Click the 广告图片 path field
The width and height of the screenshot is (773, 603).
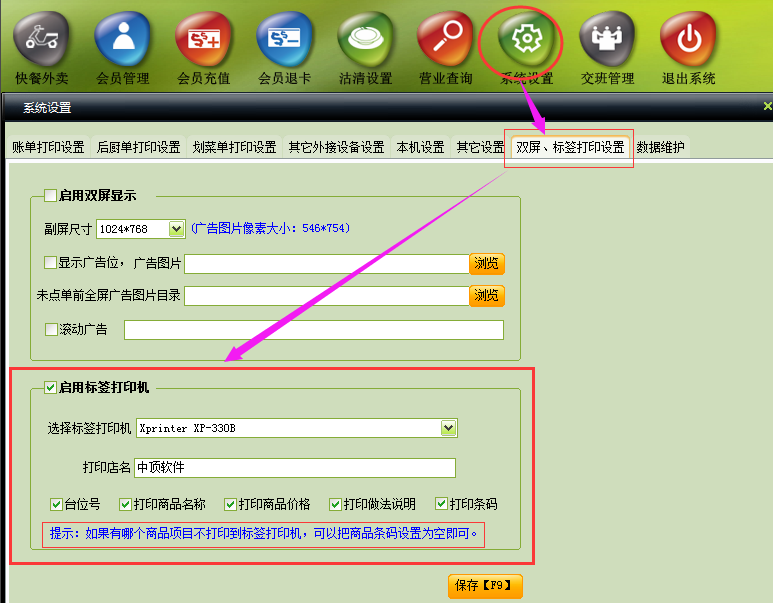327,264
